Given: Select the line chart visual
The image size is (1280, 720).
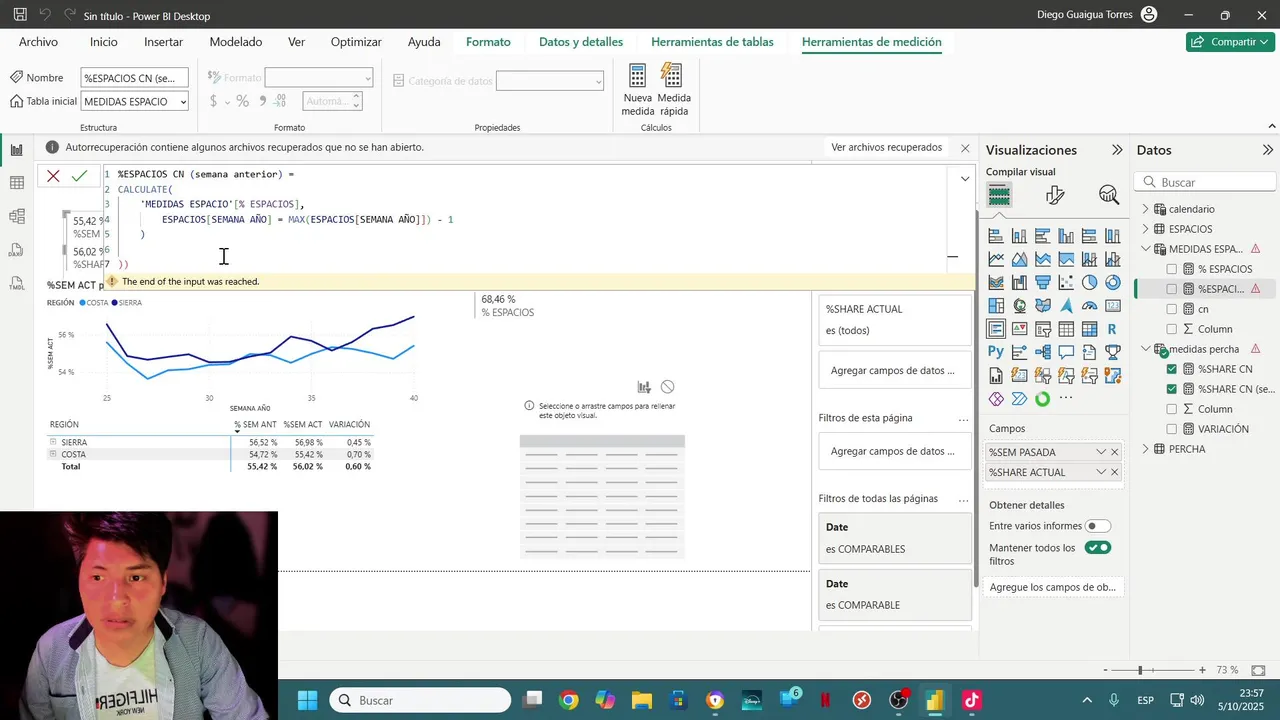Looking at the screenshot, I should pos(996,260).
